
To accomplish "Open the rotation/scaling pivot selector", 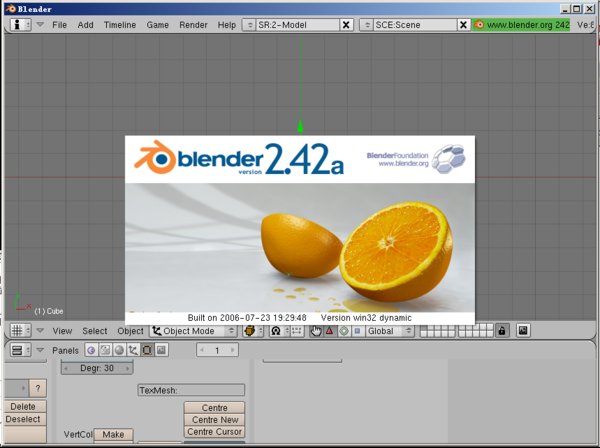I will pos(280,331).
